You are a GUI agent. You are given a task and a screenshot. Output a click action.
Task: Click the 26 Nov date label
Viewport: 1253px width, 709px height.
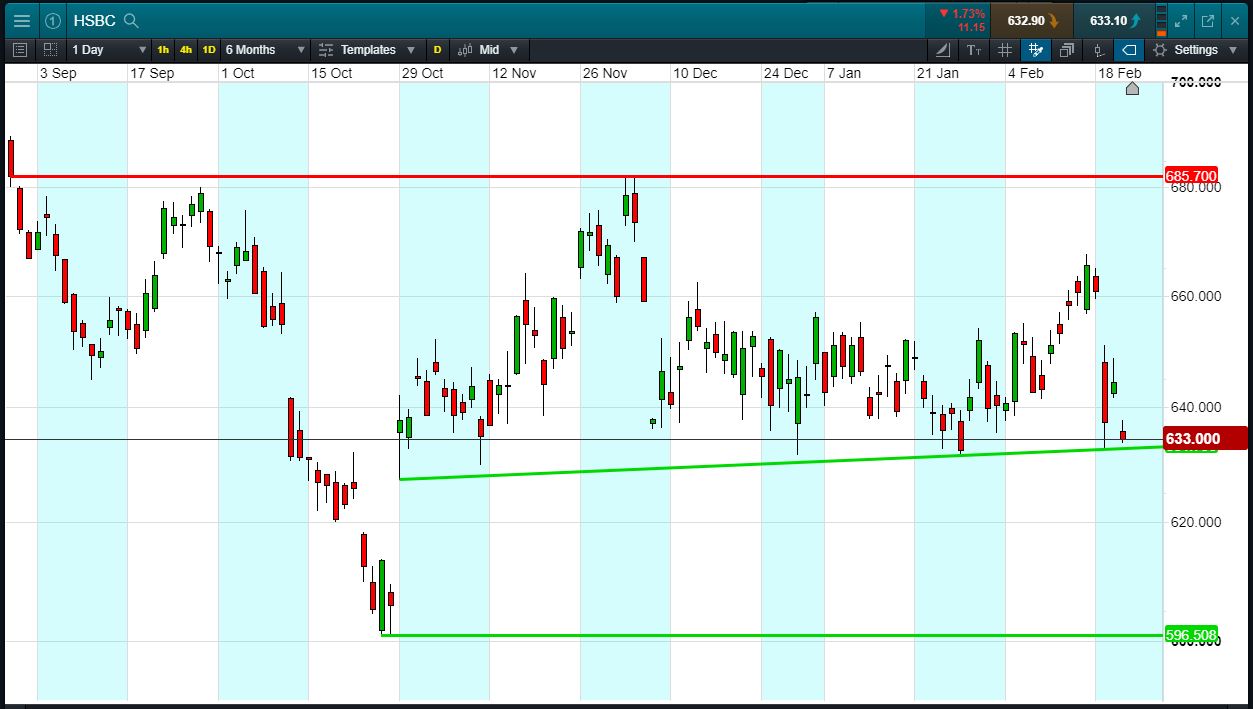[605, 73]
